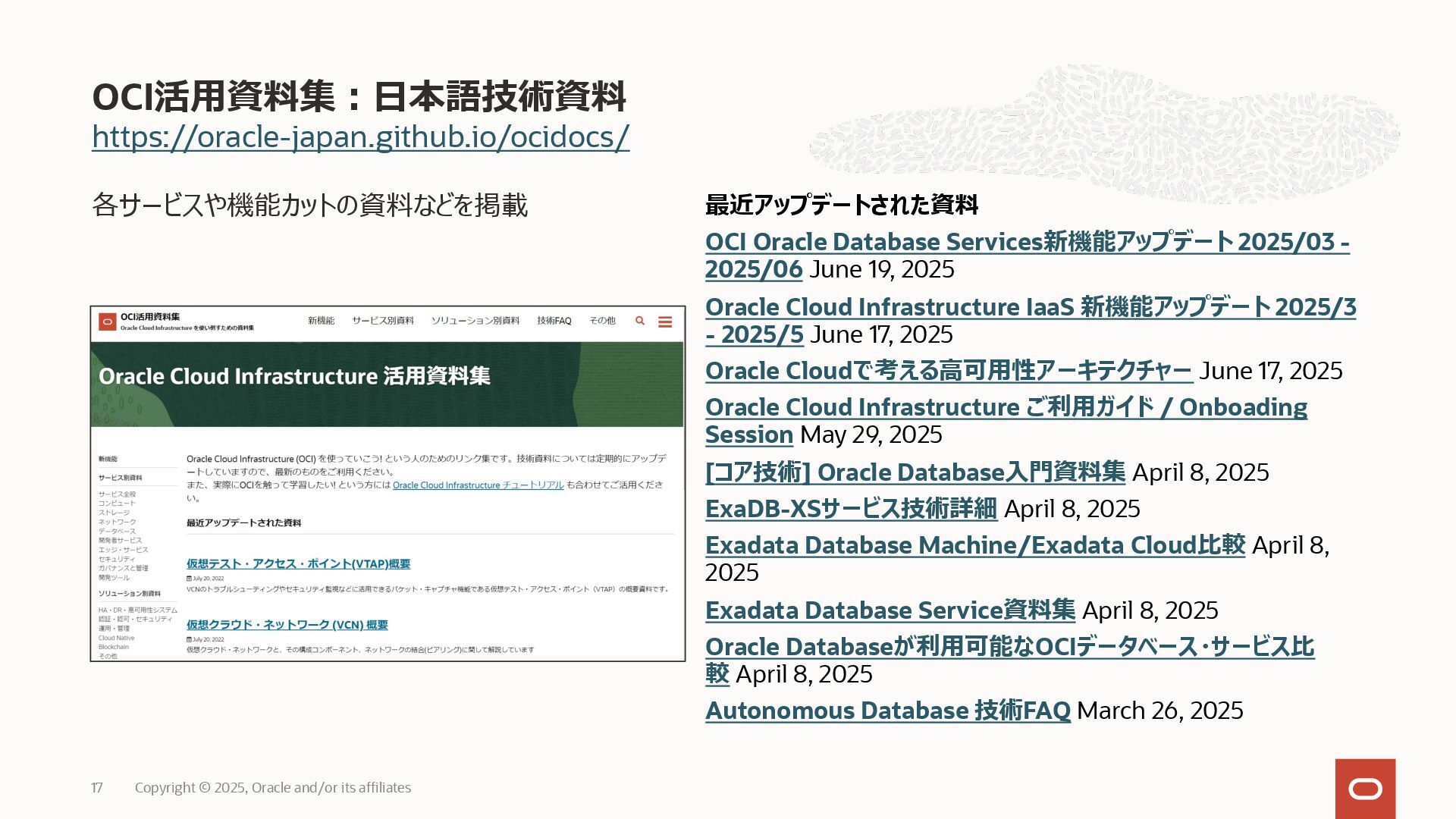Screen dimensions: 1456x819
Task: Click the March 26, 2025 date text
Action: pos(1160,711)
